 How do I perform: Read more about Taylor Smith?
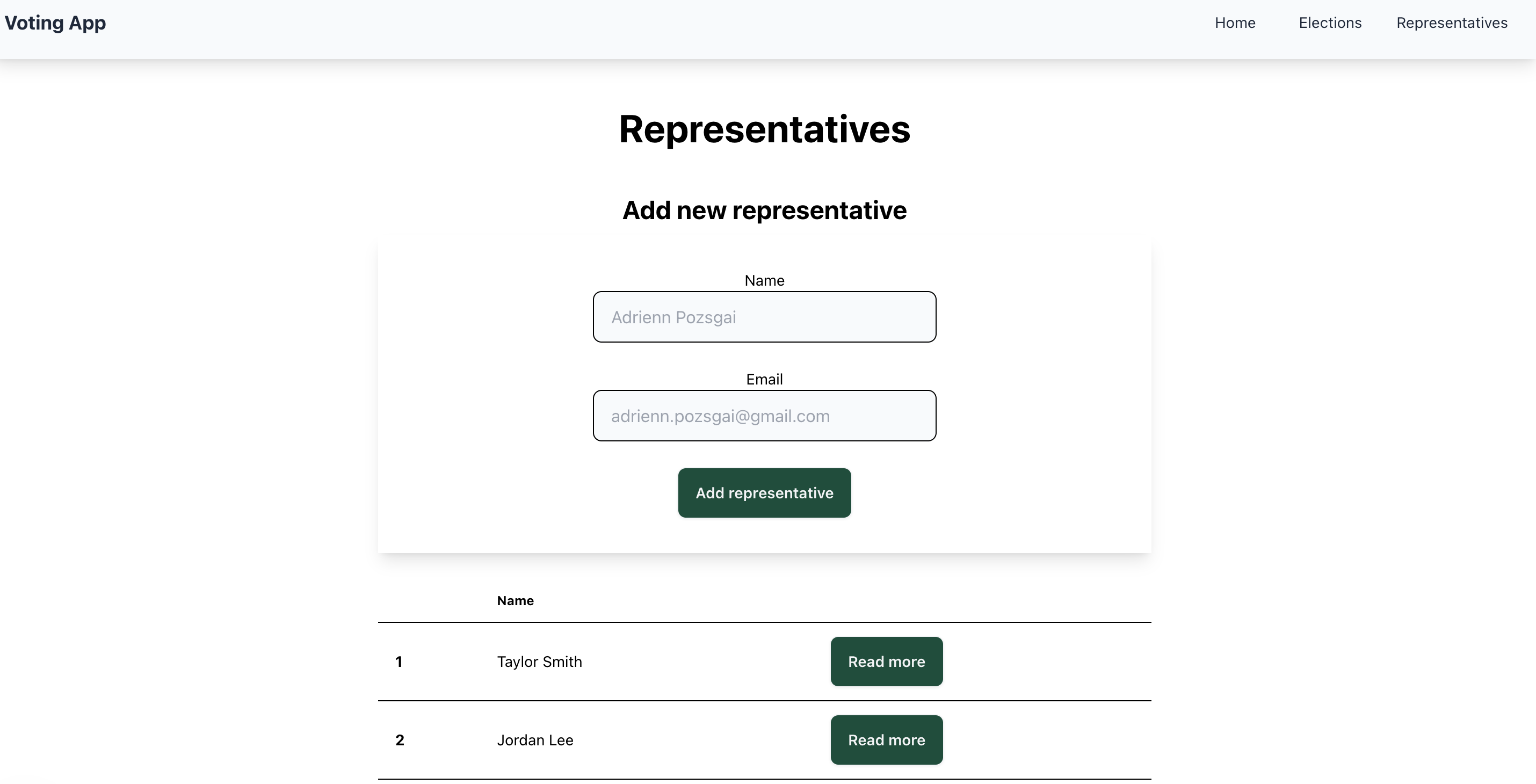[886, 661]
